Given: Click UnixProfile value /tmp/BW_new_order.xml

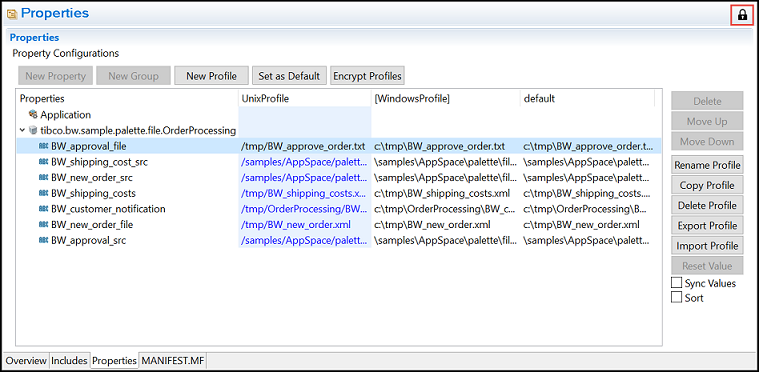Looking at the screenshot, I should (296, 224).
